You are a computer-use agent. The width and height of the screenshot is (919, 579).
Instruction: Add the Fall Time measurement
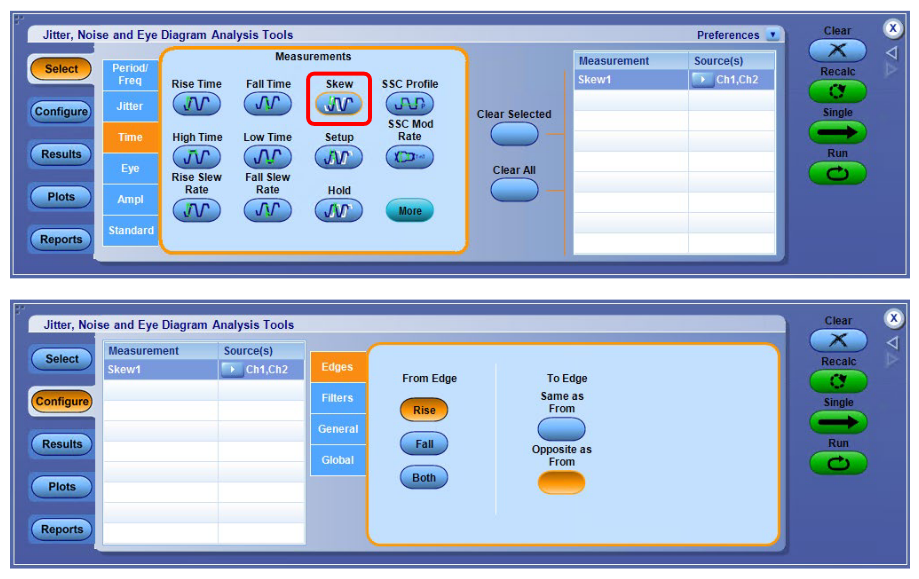coord(267,103)
